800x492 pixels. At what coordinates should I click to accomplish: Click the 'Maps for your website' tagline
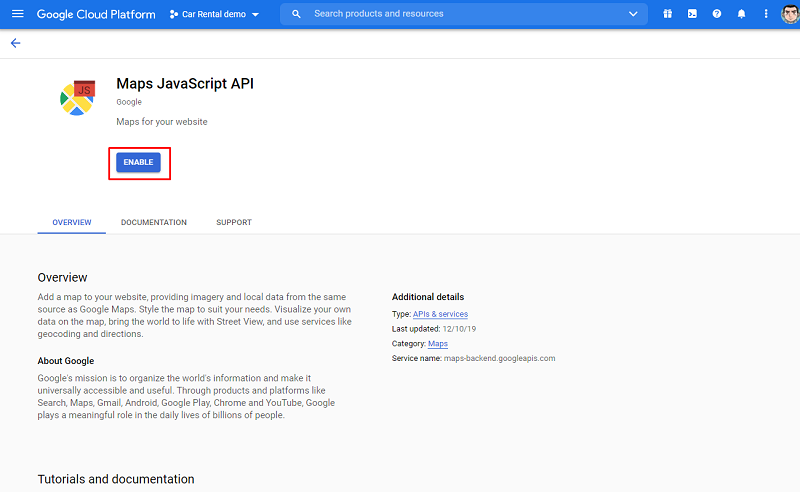[162, 122]
